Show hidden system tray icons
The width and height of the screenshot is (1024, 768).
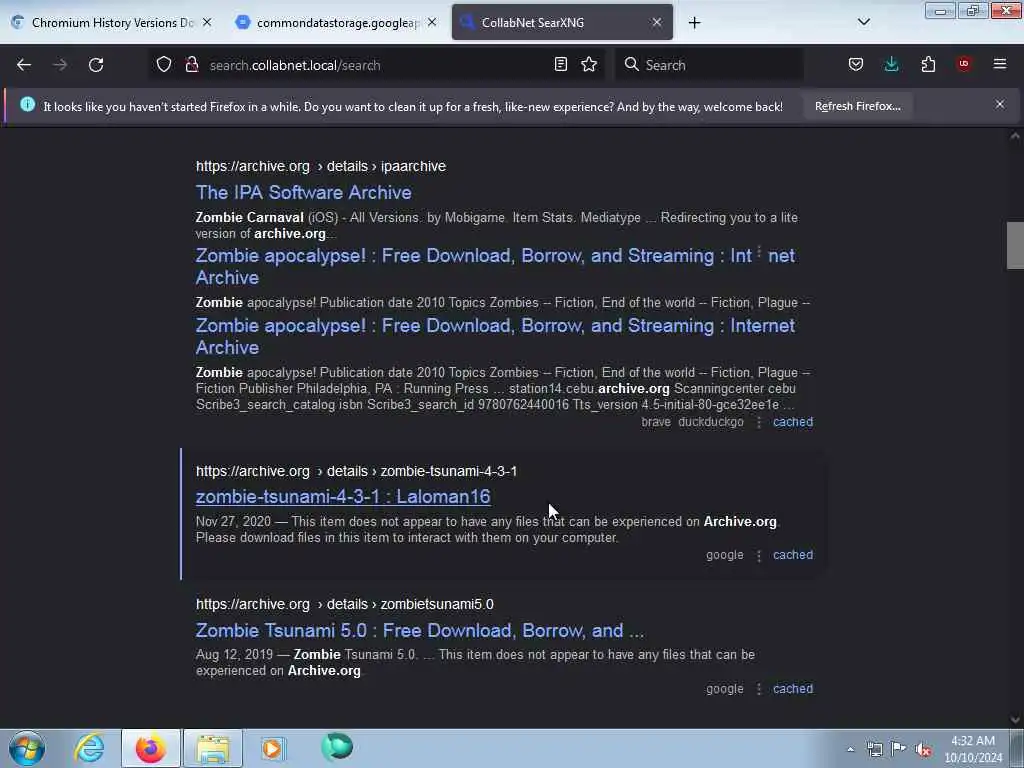(x=850, y=750)
